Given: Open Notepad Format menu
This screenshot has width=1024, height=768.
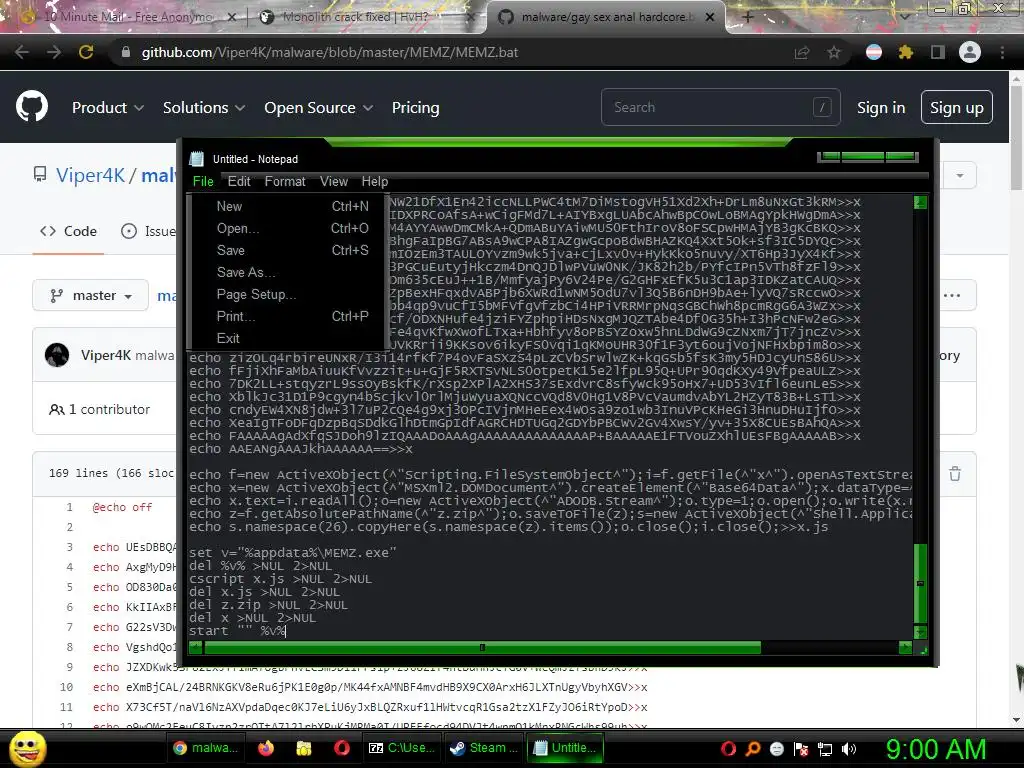Looking at the screenshot, I should click(x=285, y=182).
